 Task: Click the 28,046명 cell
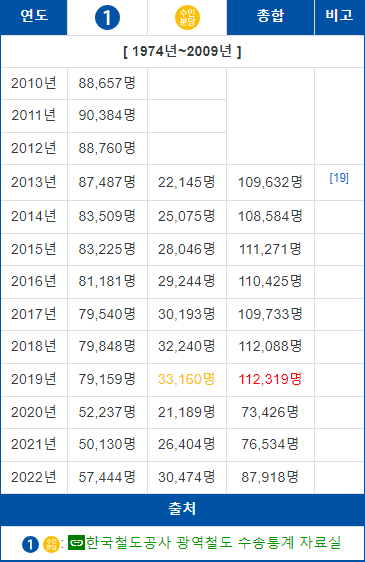coord(186,249)
